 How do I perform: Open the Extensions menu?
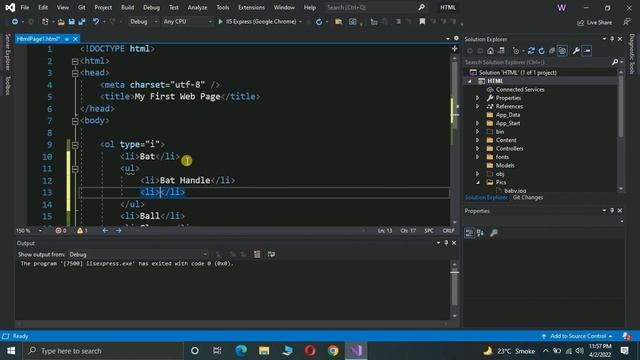(251, 7)
